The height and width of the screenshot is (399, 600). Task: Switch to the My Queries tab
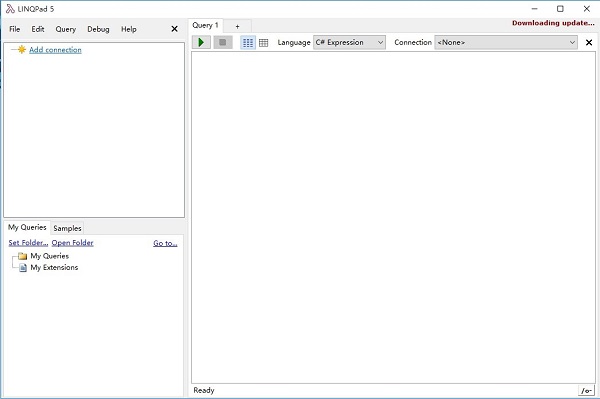point(27,227)
